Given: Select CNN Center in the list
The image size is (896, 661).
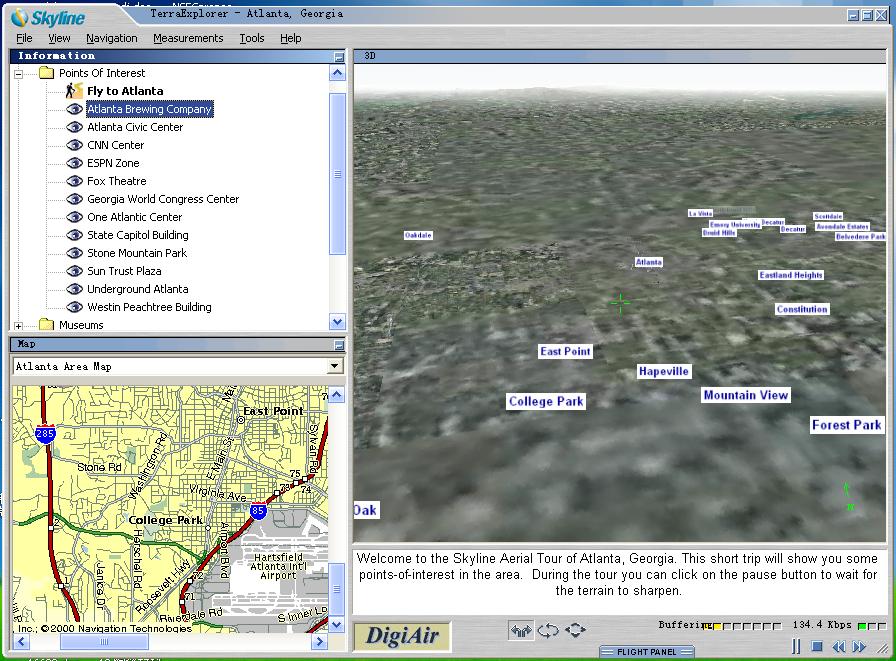Looking at the screenshot, I should point(115,145).
